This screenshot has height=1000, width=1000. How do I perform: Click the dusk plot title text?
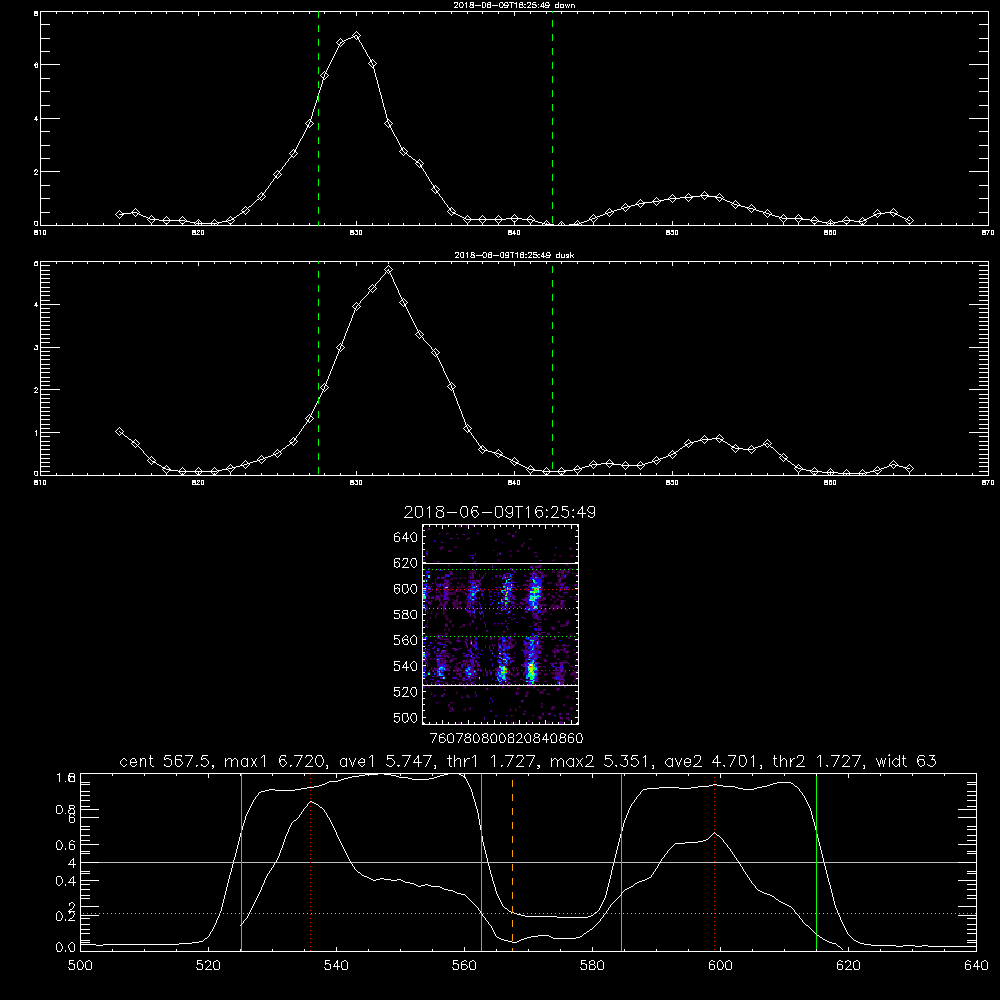point(514,255)
